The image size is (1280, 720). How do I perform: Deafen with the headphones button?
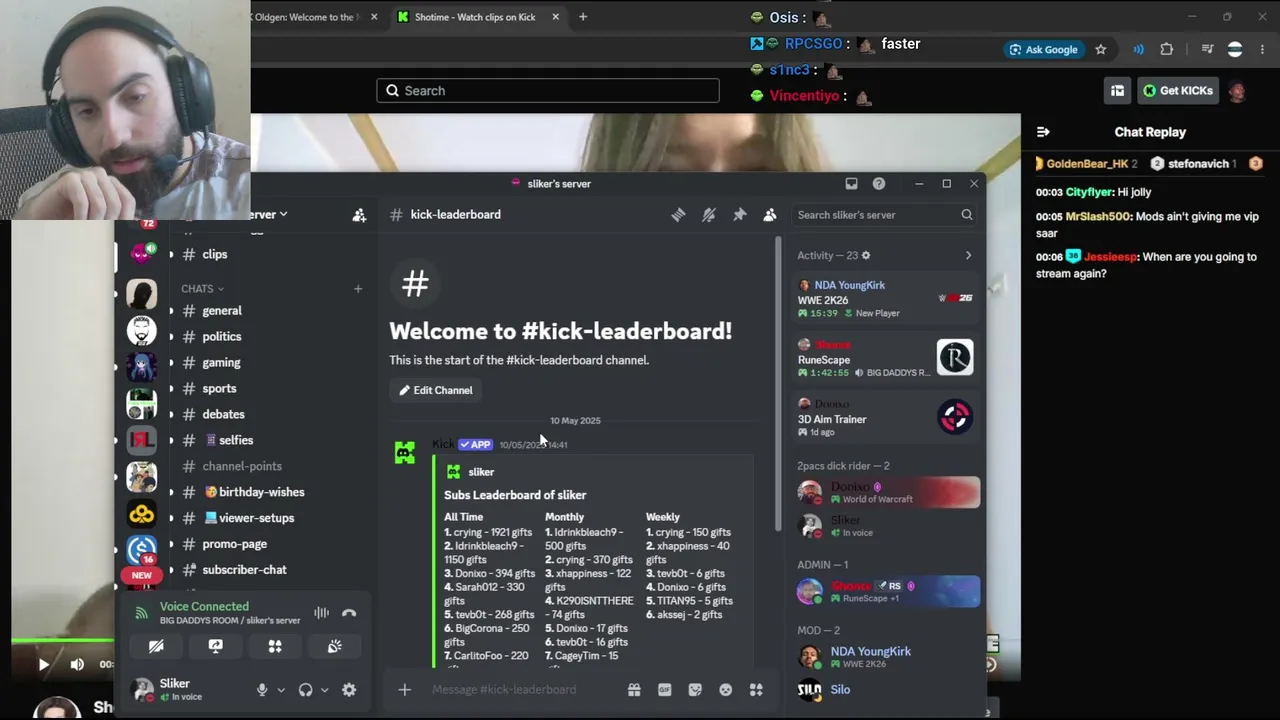coord(305,690)
